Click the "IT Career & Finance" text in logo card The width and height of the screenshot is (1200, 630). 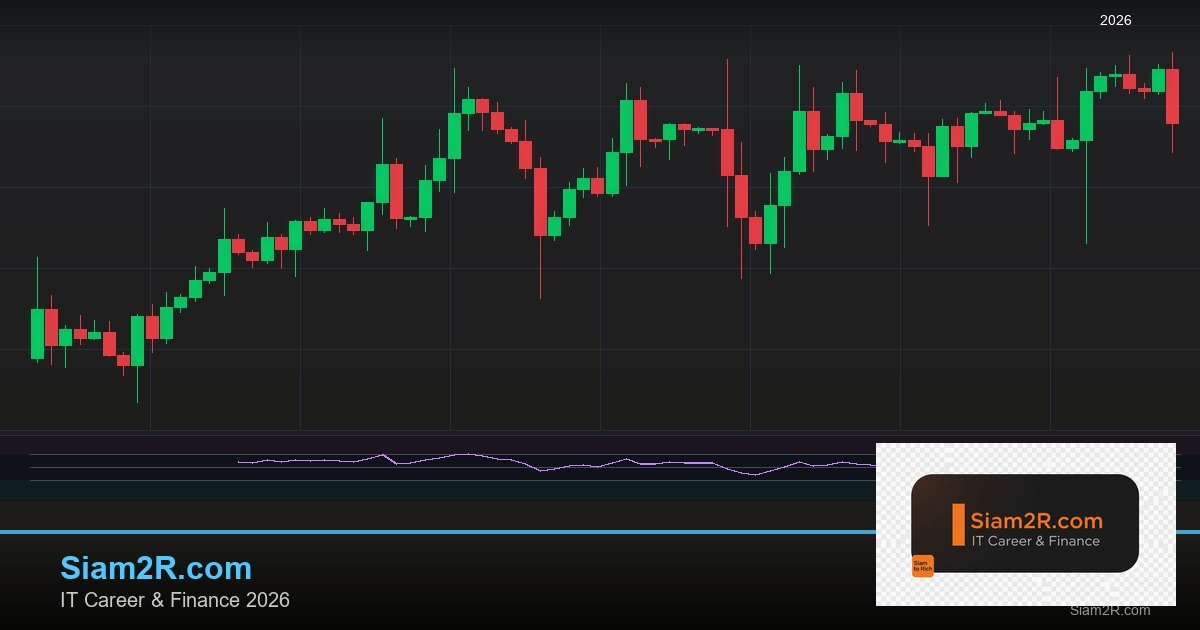pos(1035,542)
